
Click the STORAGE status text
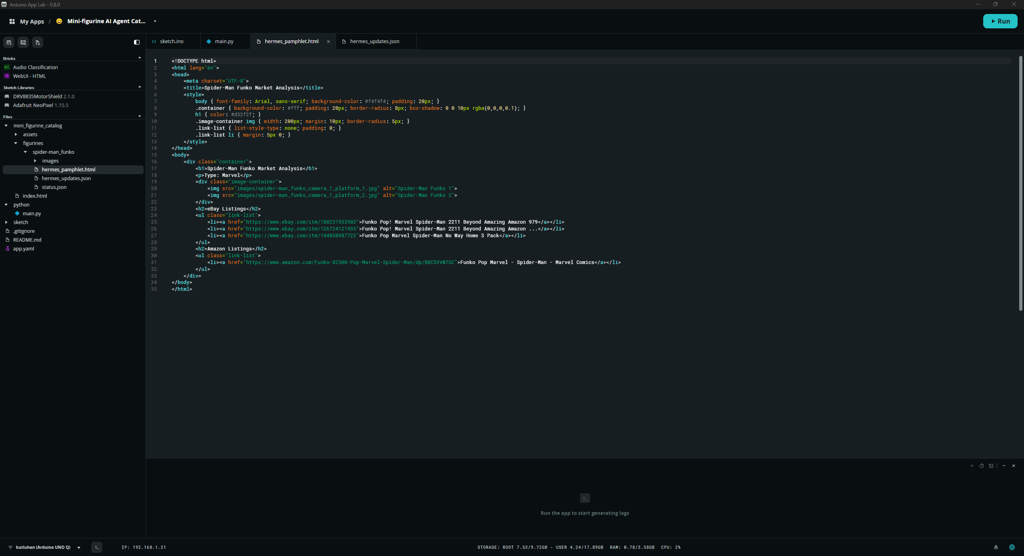tap(539, 548)
